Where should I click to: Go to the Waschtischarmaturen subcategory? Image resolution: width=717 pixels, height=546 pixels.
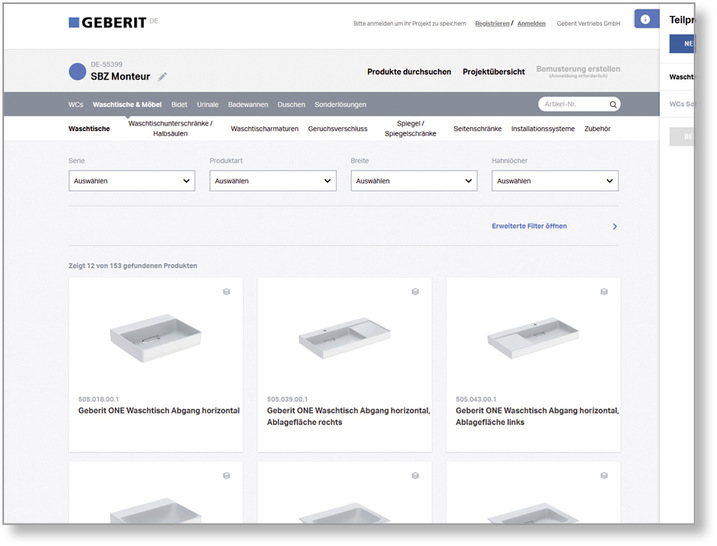[264, 129]
